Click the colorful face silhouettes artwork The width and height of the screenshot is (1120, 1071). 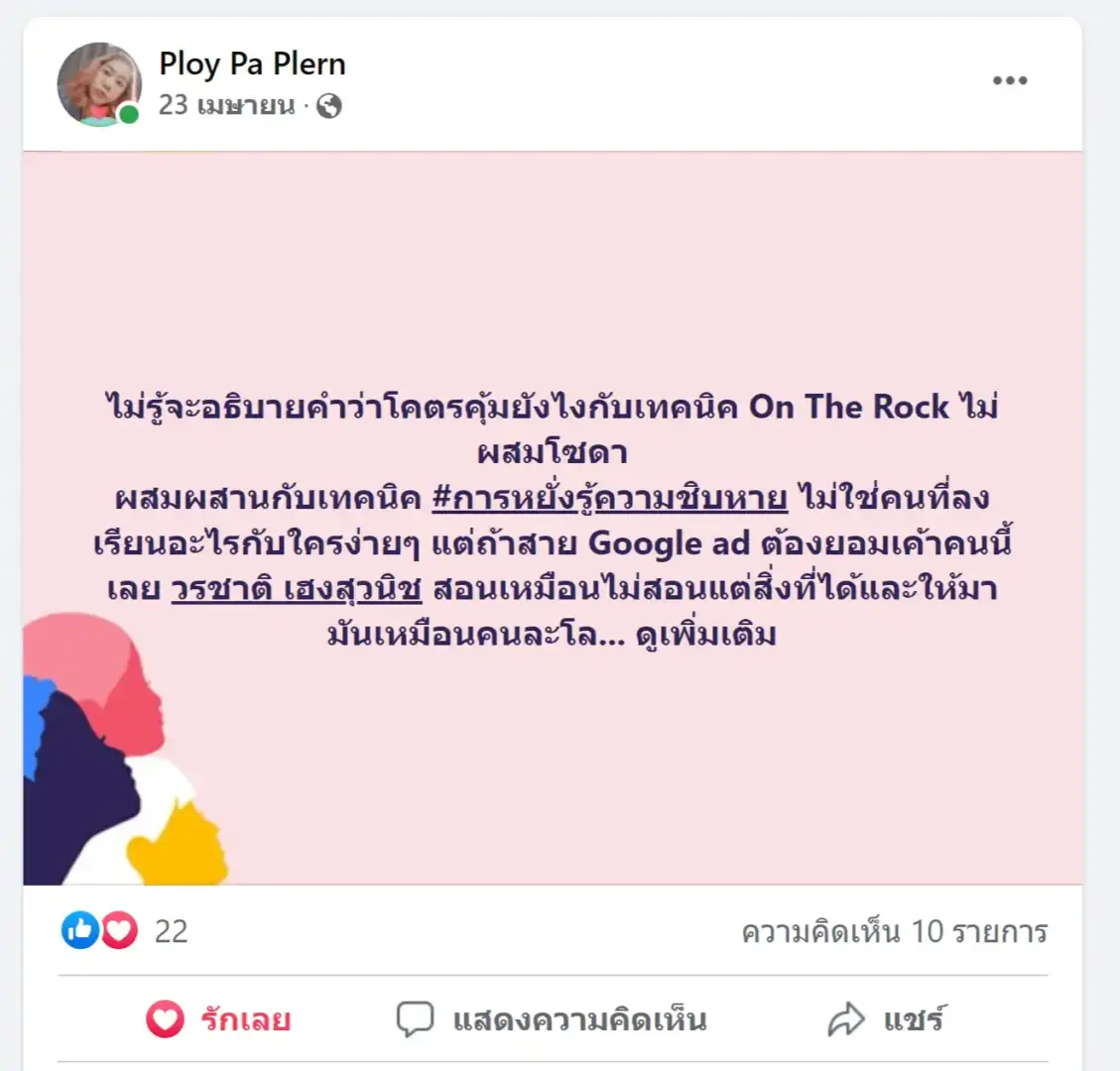(x=126, y=749)
